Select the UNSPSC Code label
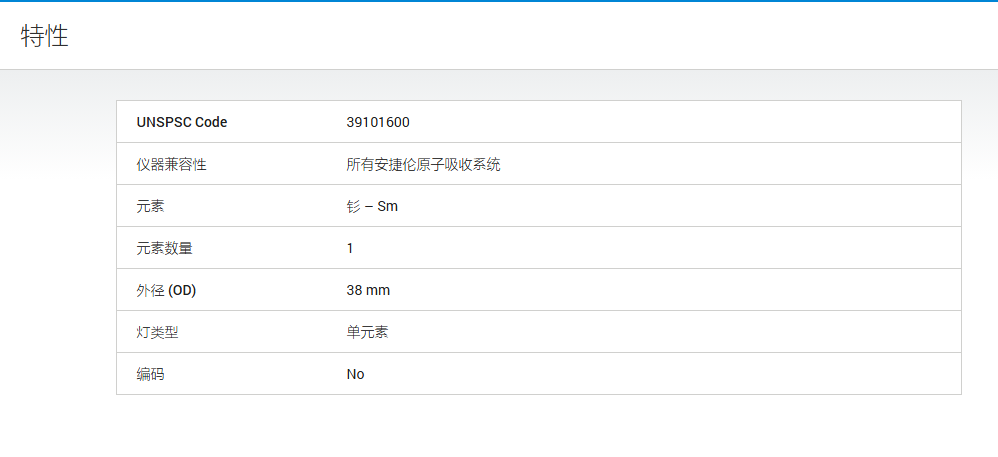 [182, 122]
